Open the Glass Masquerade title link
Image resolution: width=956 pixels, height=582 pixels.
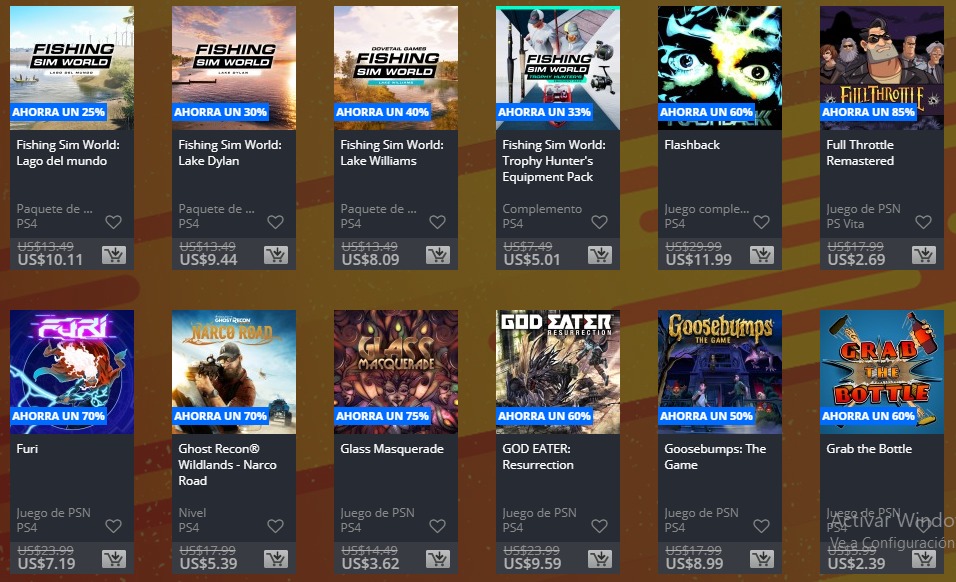[392, 449]
